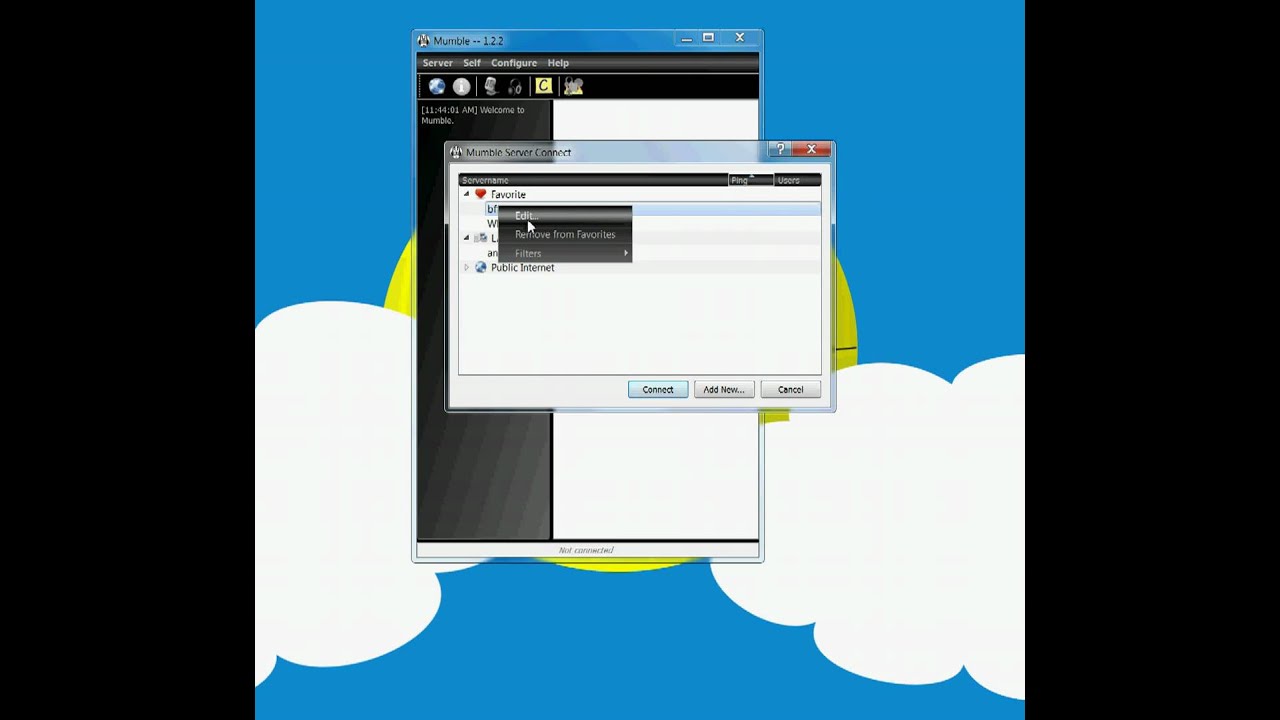Click the red heart Favorite icon

[x=480, y=194]
